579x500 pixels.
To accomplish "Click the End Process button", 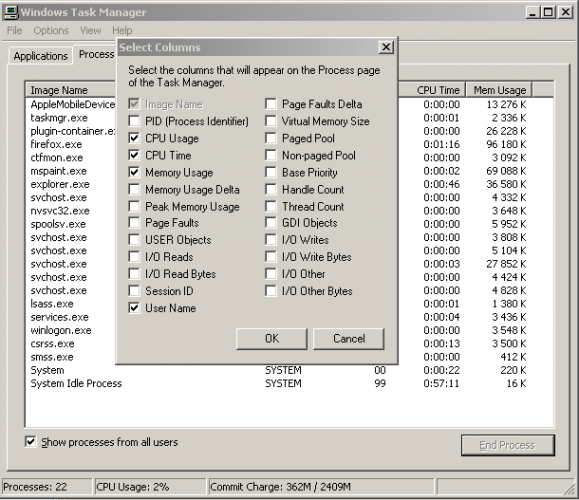I will coord(507,445).
